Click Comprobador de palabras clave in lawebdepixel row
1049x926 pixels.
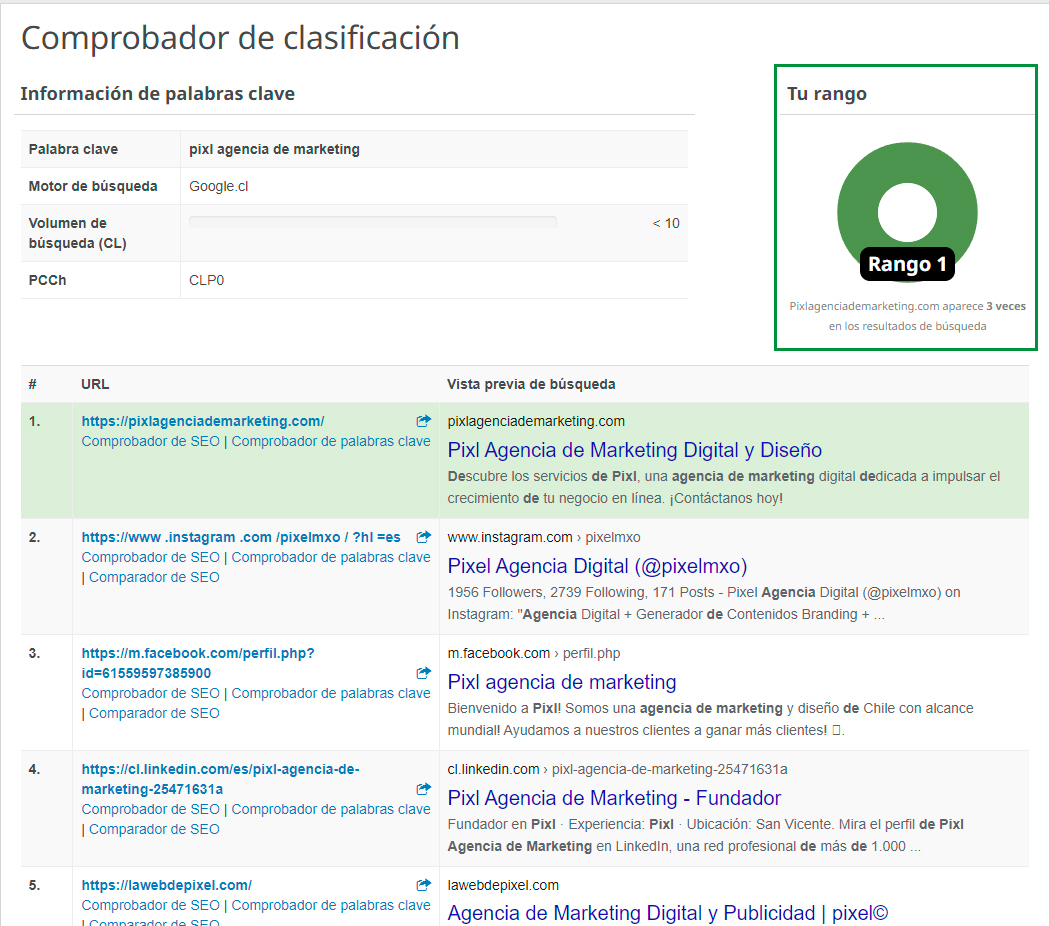click(331, 905)
